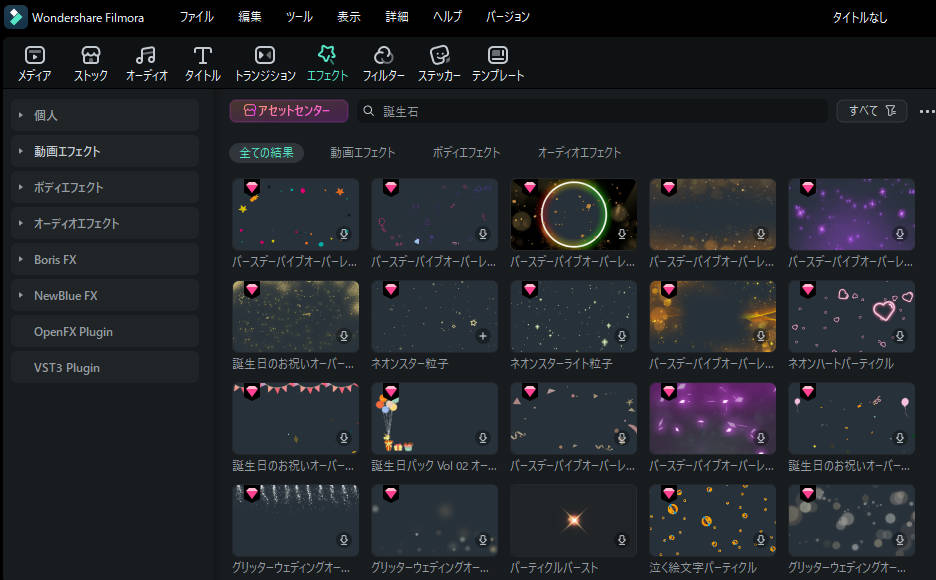Switch to the オーディオエフェクト results tab
This screenshot has width=936, height=580.
pos(579,153)
